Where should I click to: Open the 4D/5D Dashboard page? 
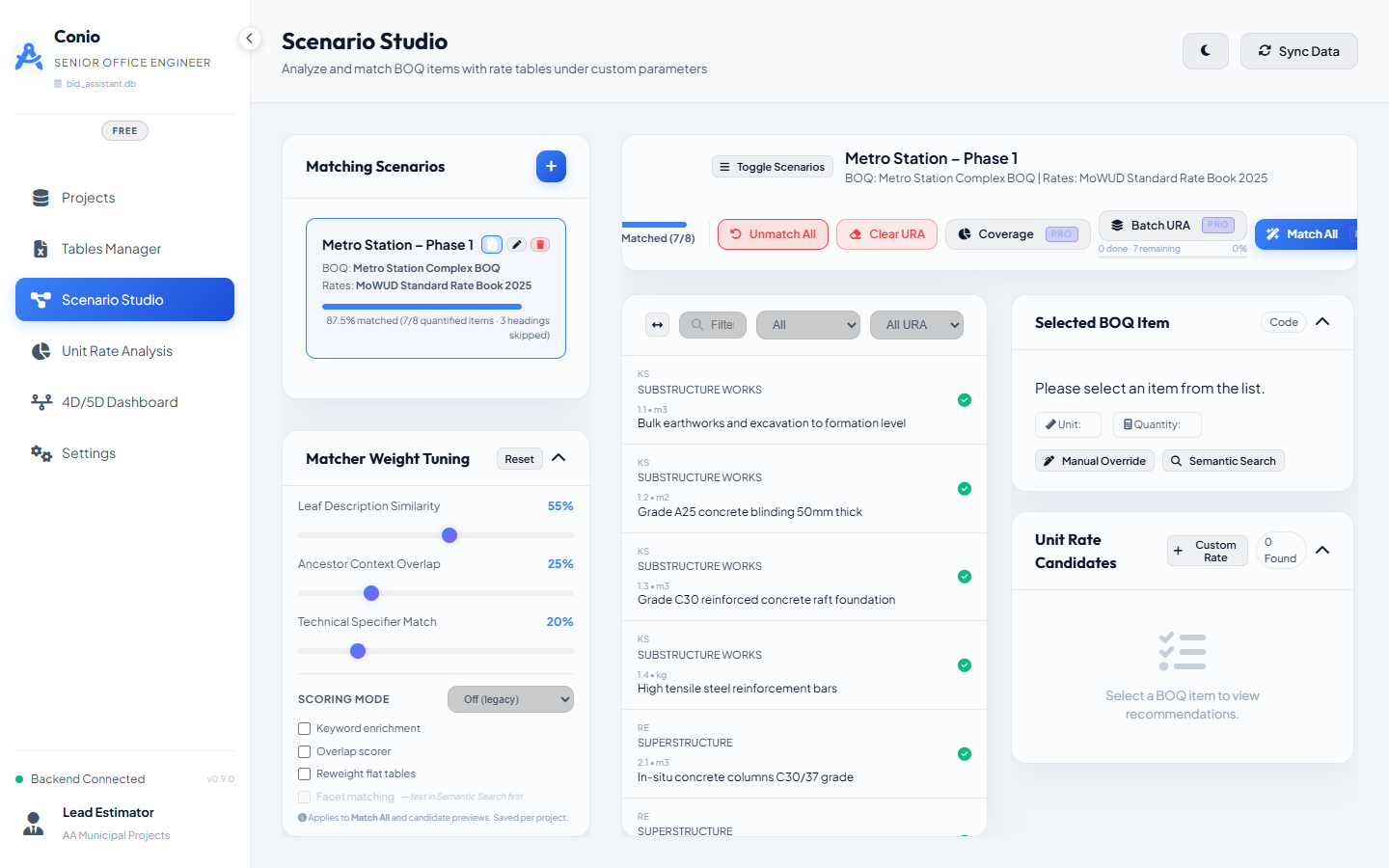click(124, 402)
